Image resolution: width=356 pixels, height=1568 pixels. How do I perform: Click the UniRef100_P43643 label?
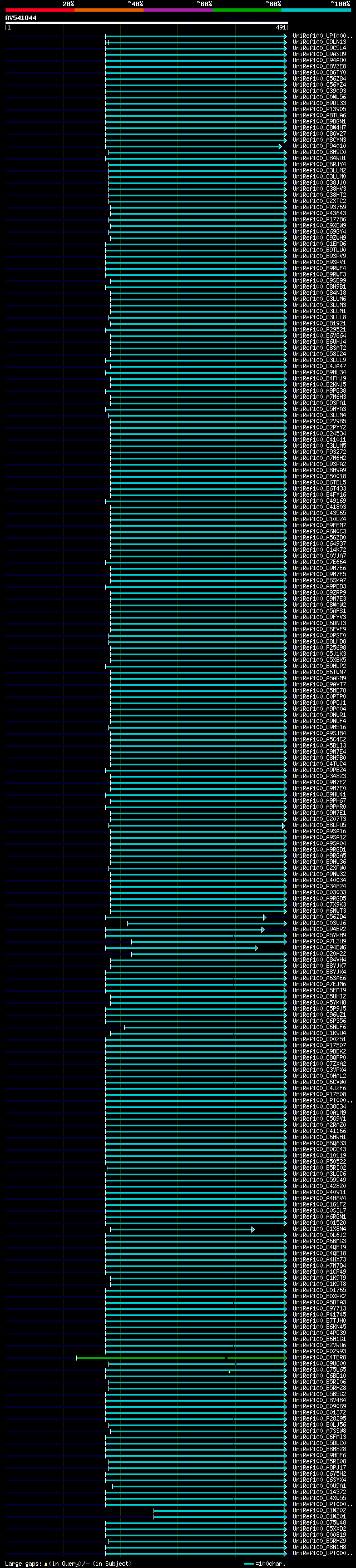(319, 213)
